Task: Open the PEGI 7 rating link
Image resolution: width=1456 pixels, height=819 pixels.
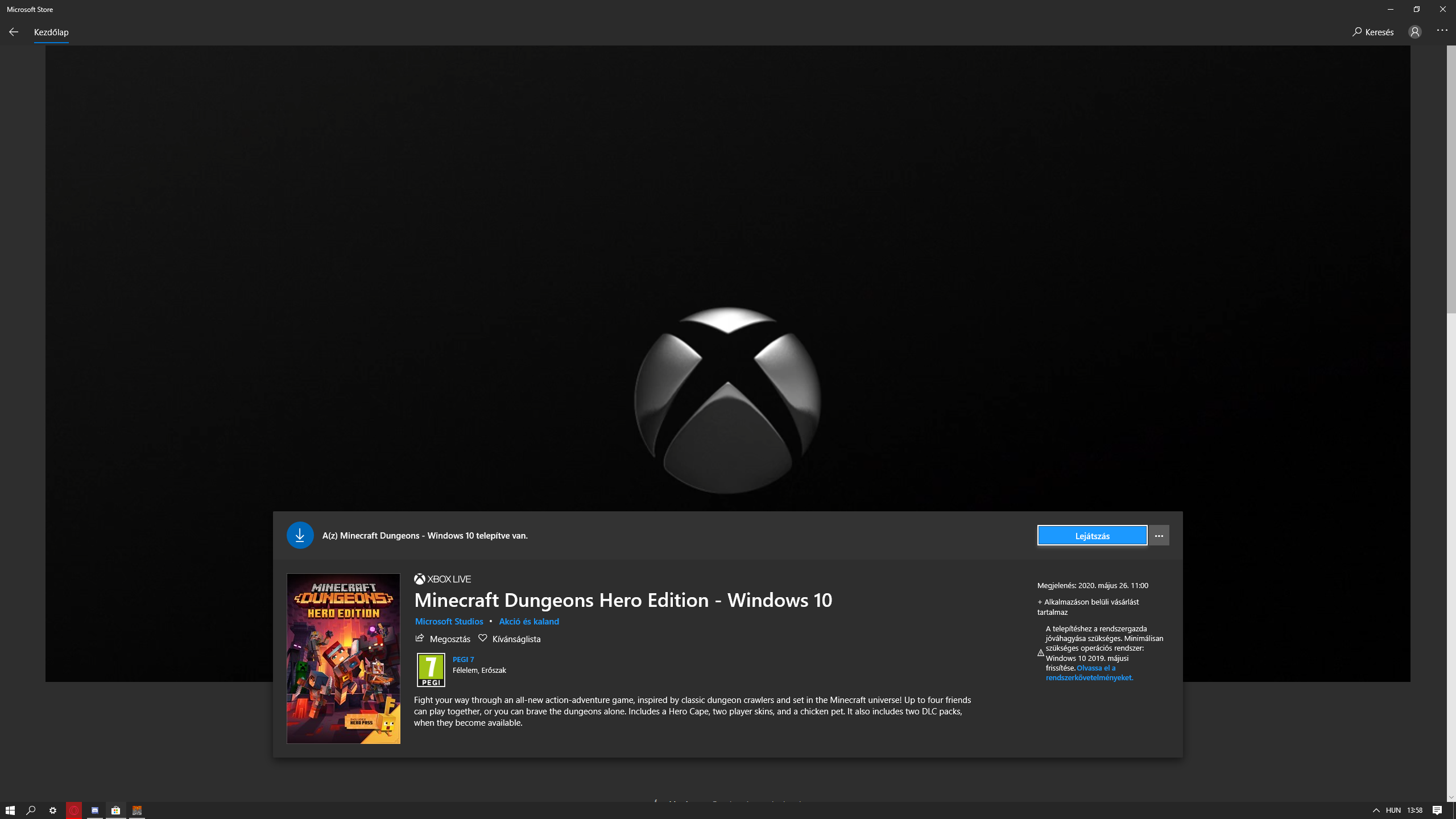Action: pos(463,659)
